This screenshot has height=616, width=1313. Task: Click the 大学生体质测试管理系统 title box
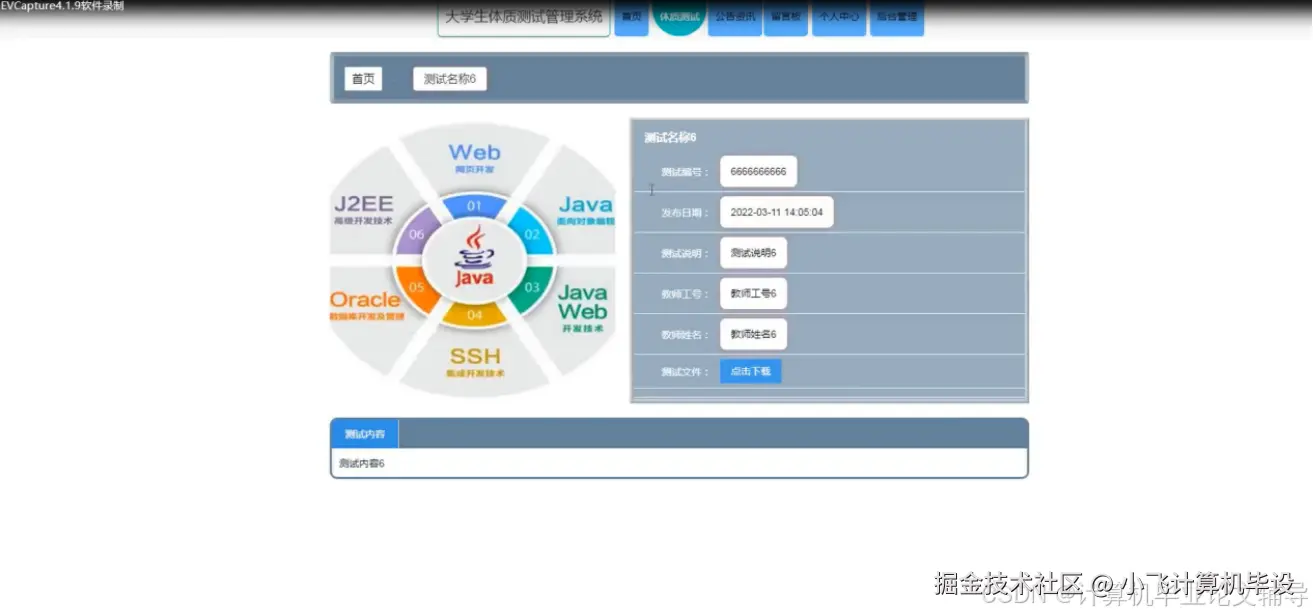[x=524, y=18]
